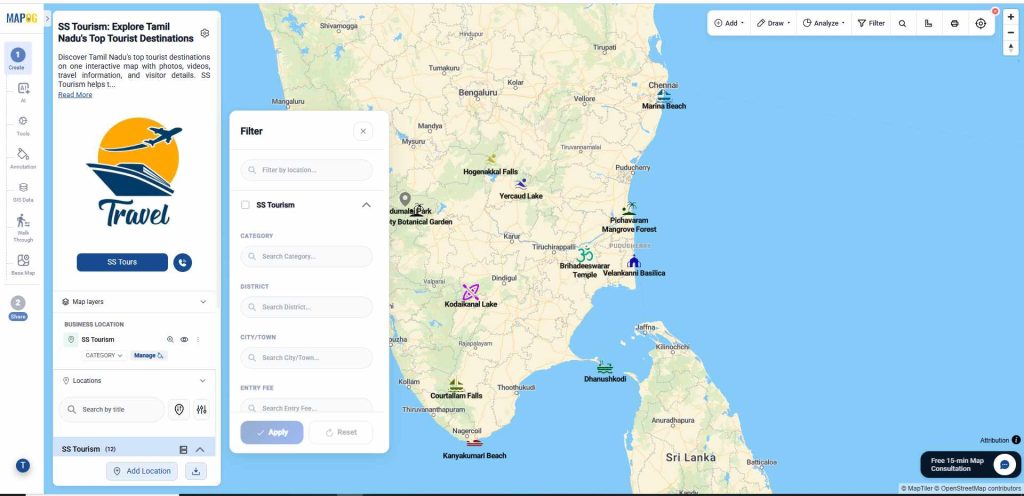Apply the filter

pos(272,433)
